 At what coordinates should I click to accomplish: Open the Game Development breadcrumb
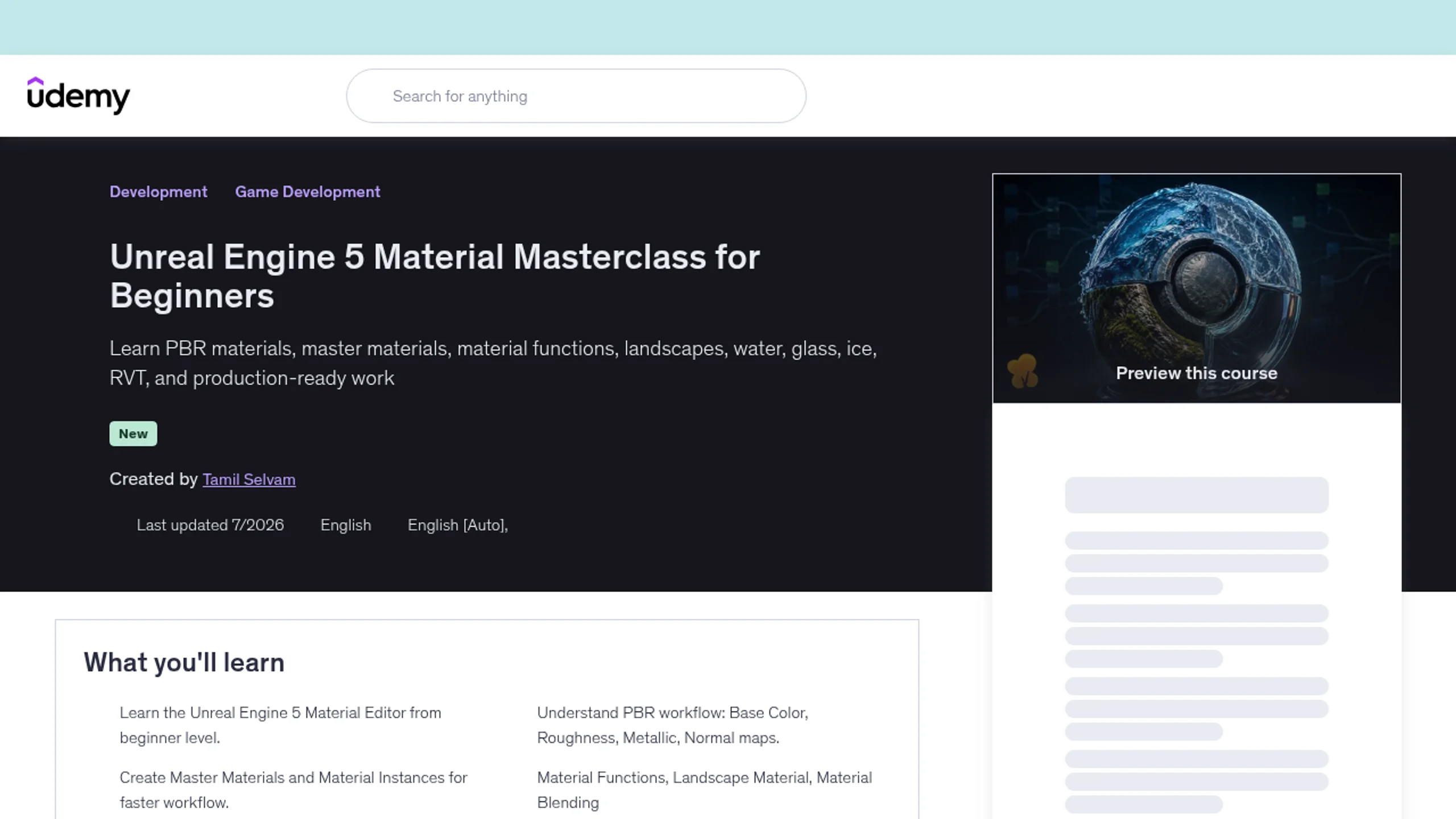pos(308,192)
